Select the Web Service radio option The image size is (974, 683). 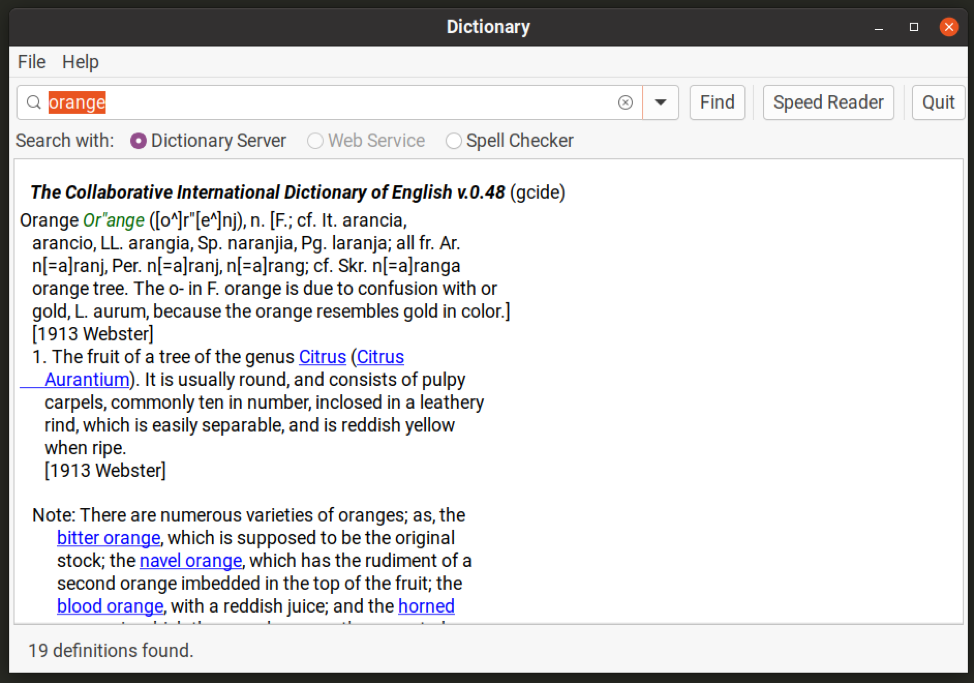[315, 141]
